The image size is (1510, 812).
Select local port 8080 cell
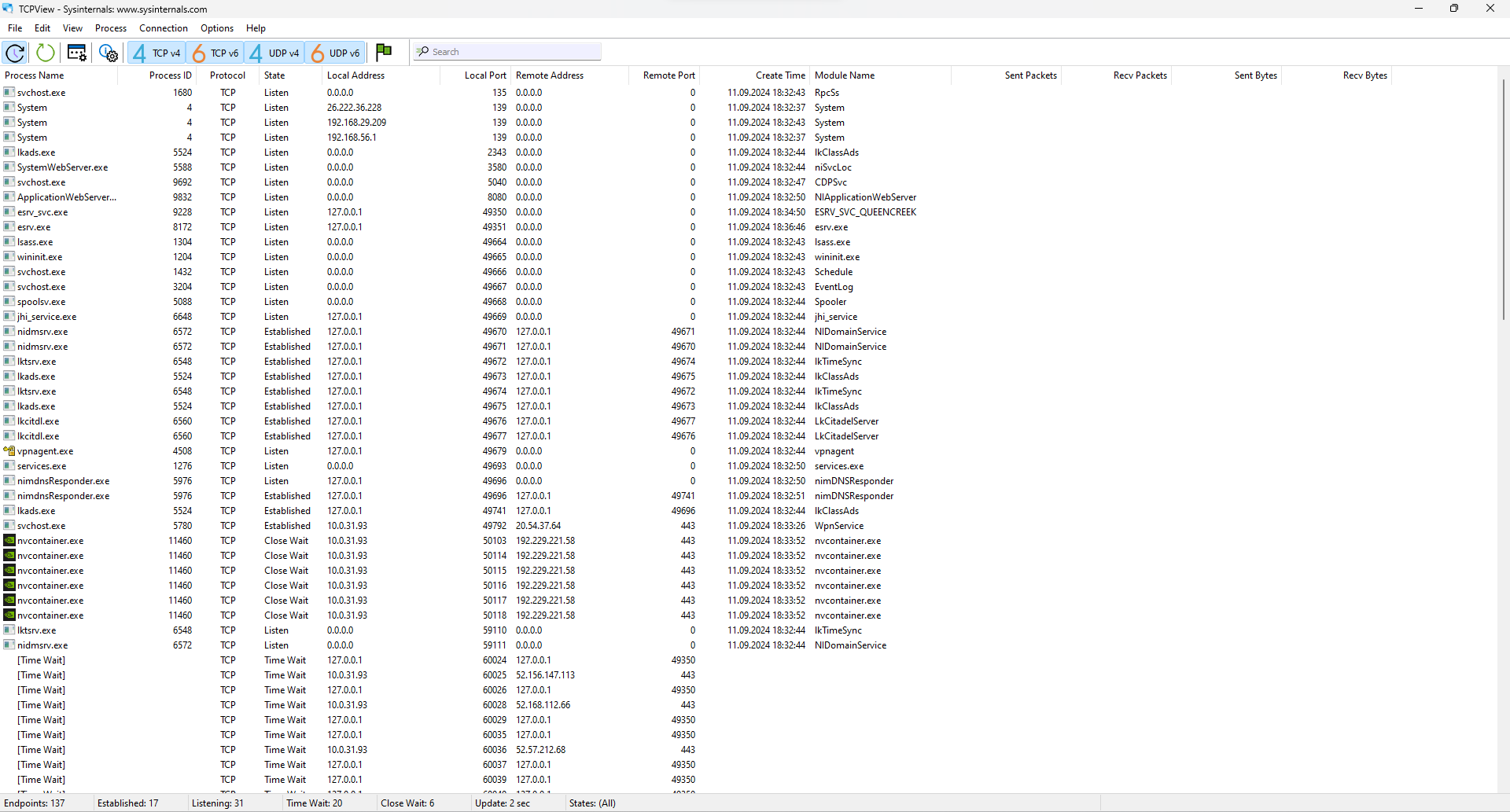496,197
